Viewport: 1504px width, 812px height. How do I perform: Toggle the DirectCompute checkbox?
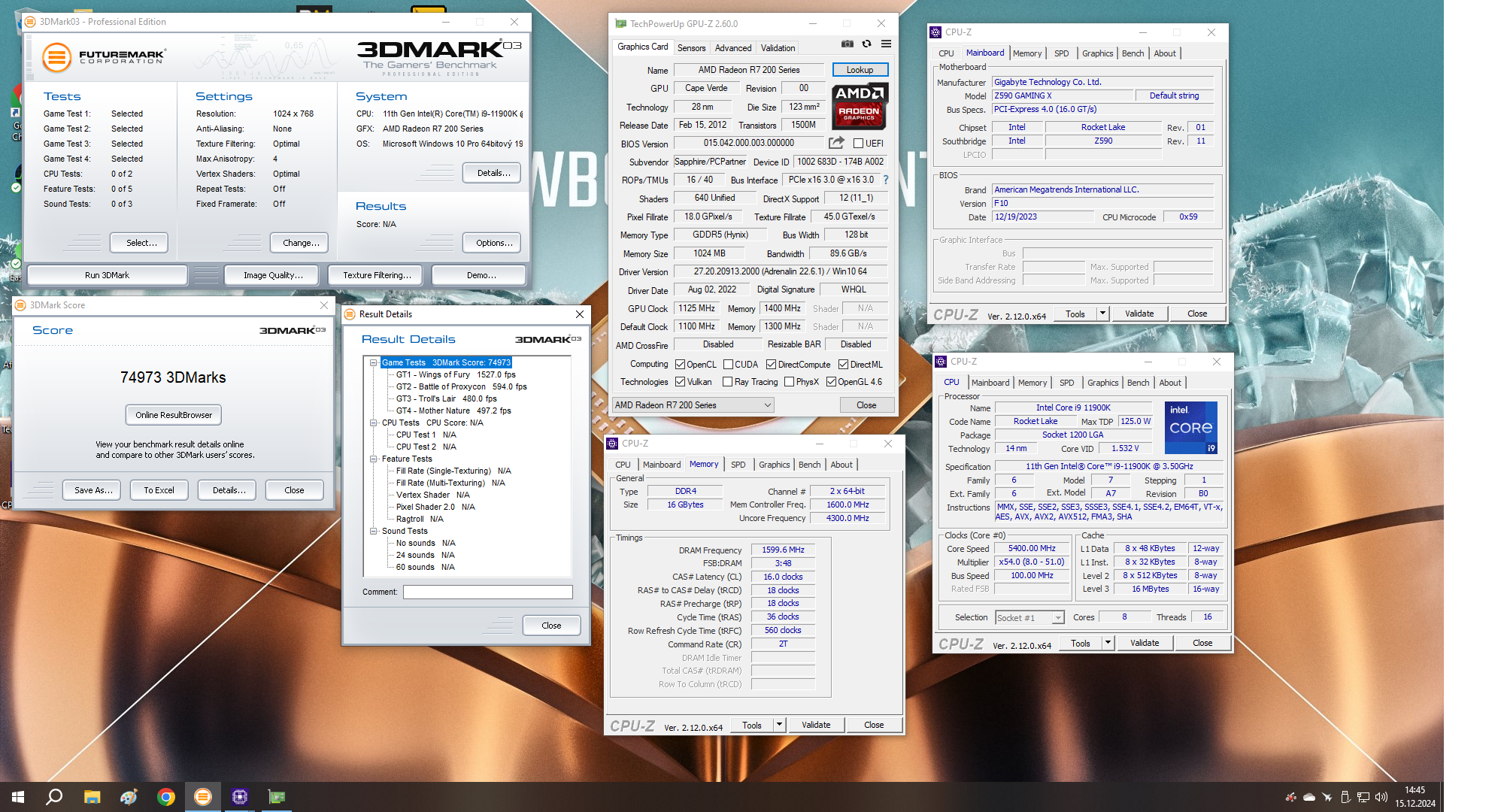tap(771, 365)
